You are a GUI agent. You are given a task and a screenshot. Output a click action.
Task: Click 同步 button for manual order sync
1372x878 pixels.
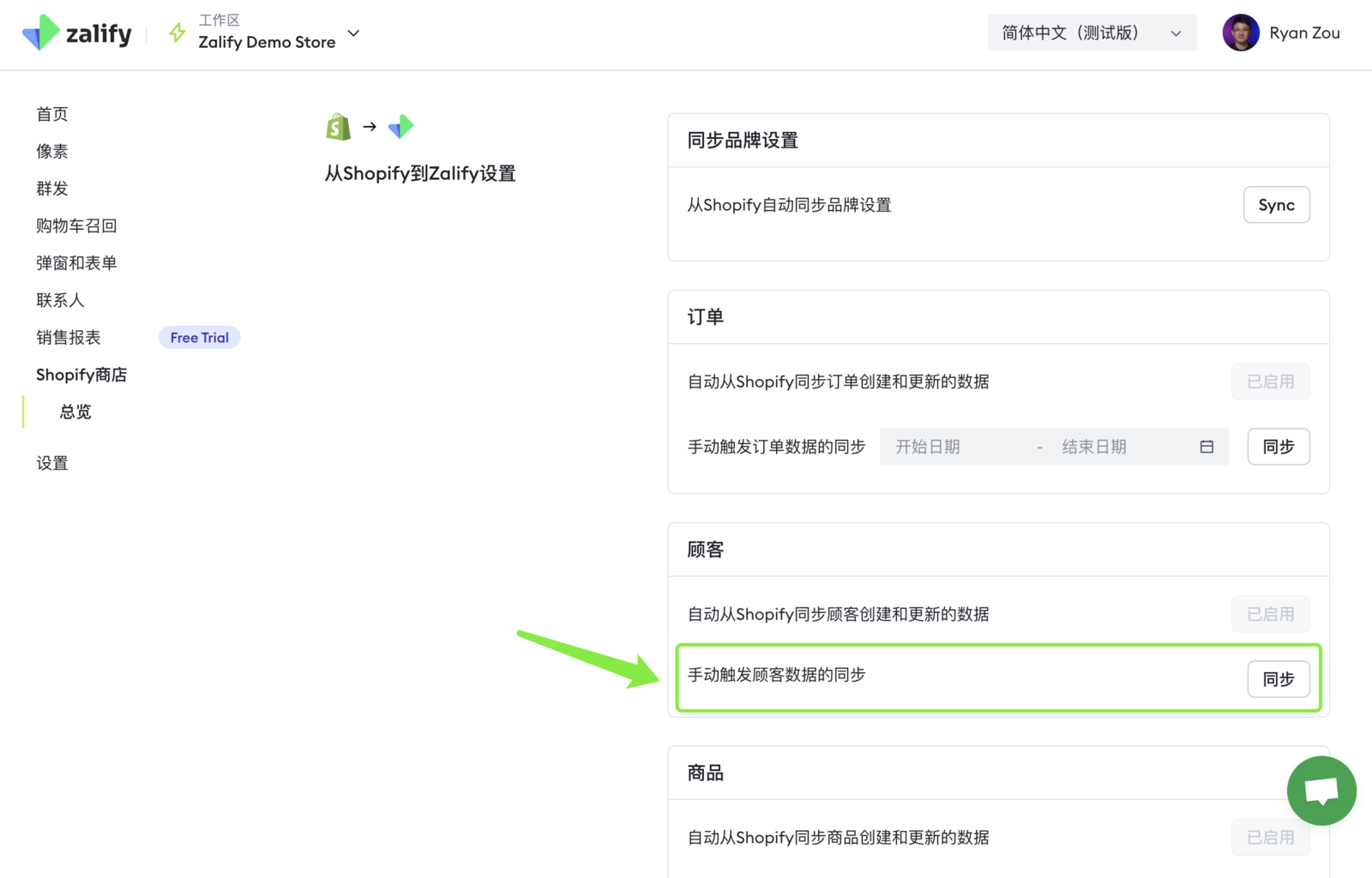tap(1278, 447)
